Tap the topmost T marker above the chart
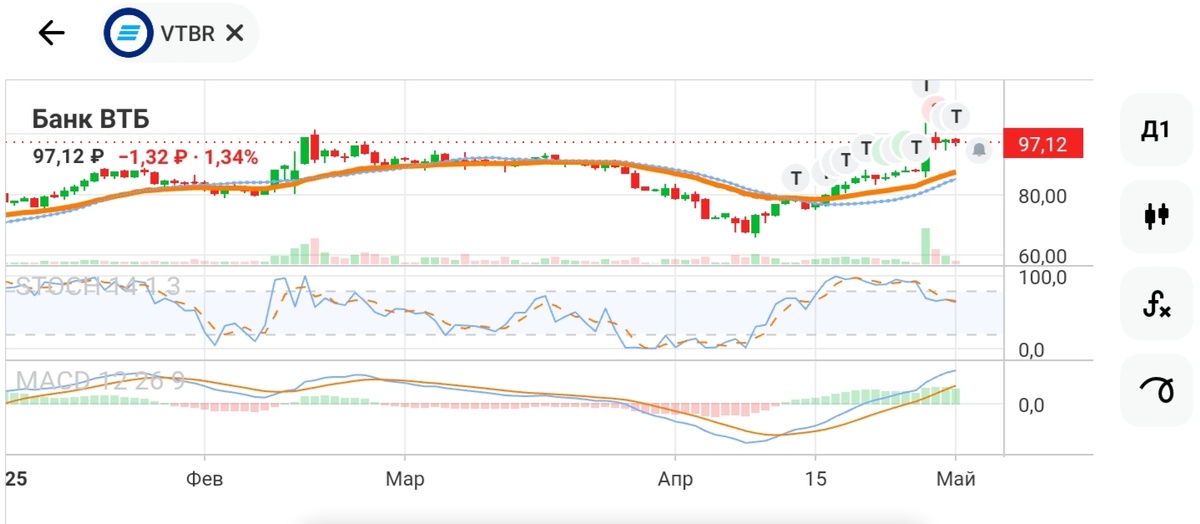1200x524 pixels. pos(927,86)
